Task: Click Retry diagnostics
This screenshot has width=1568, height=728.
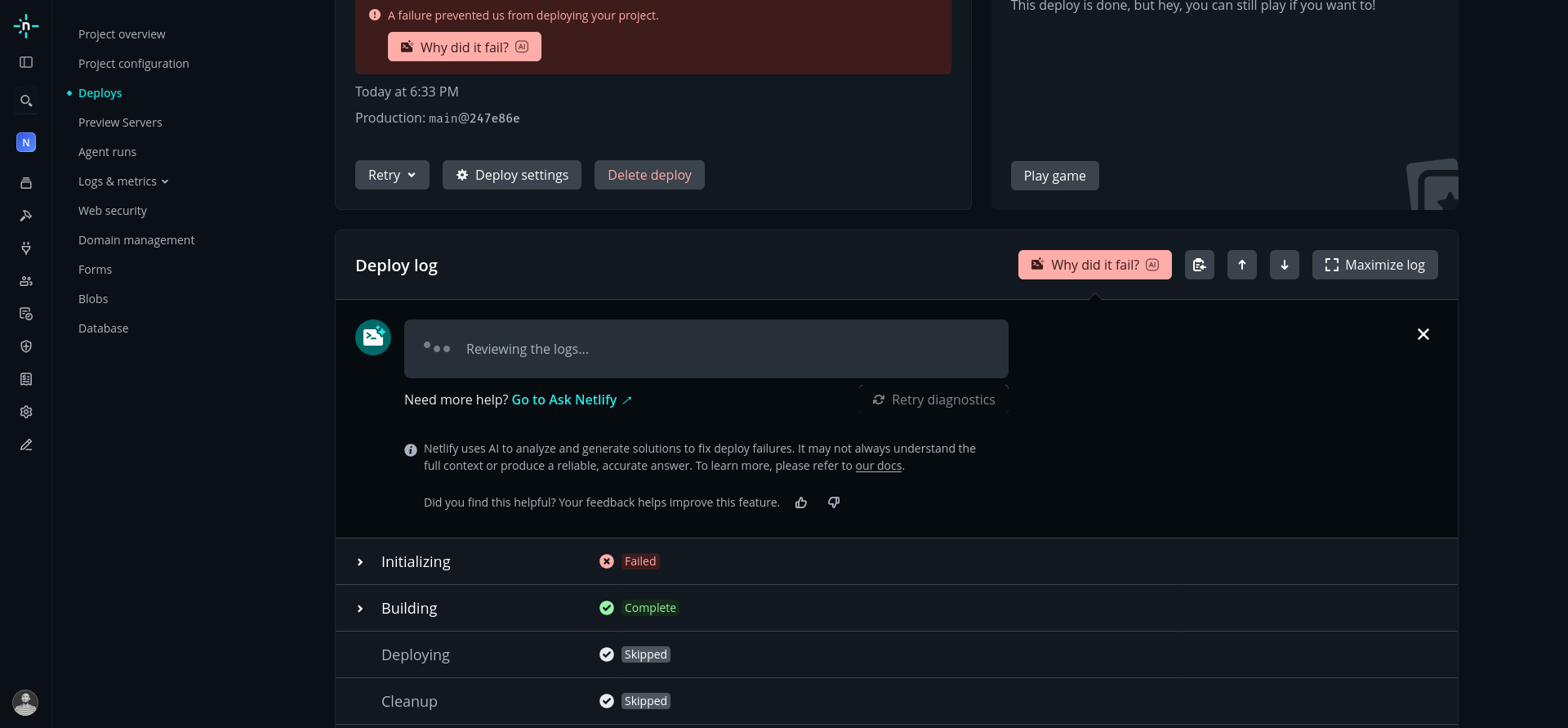Action: point(933,400)
